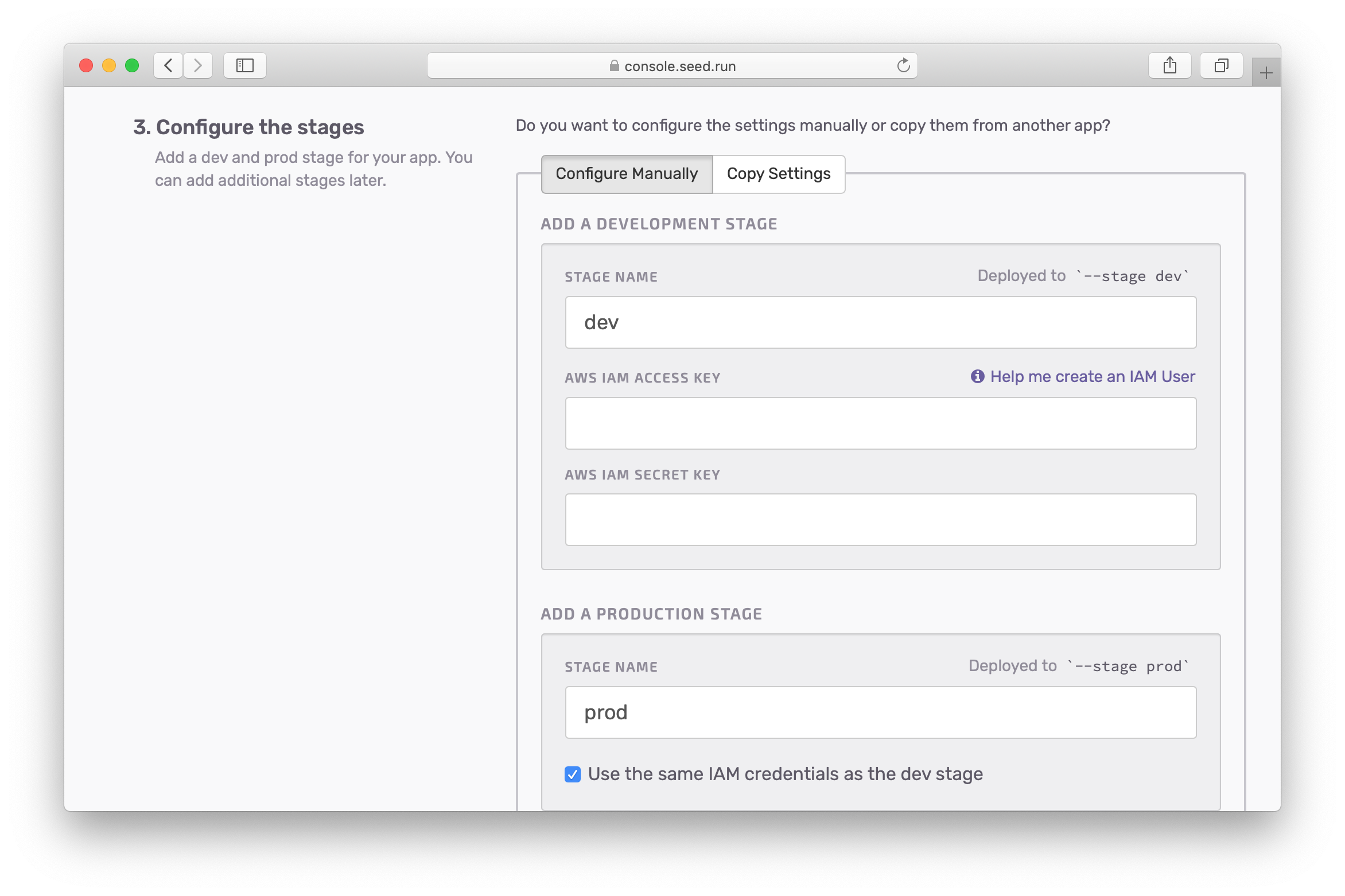Open the Share icon menu
This screenshot has height=896, width=1345.
coord(1169,65)
